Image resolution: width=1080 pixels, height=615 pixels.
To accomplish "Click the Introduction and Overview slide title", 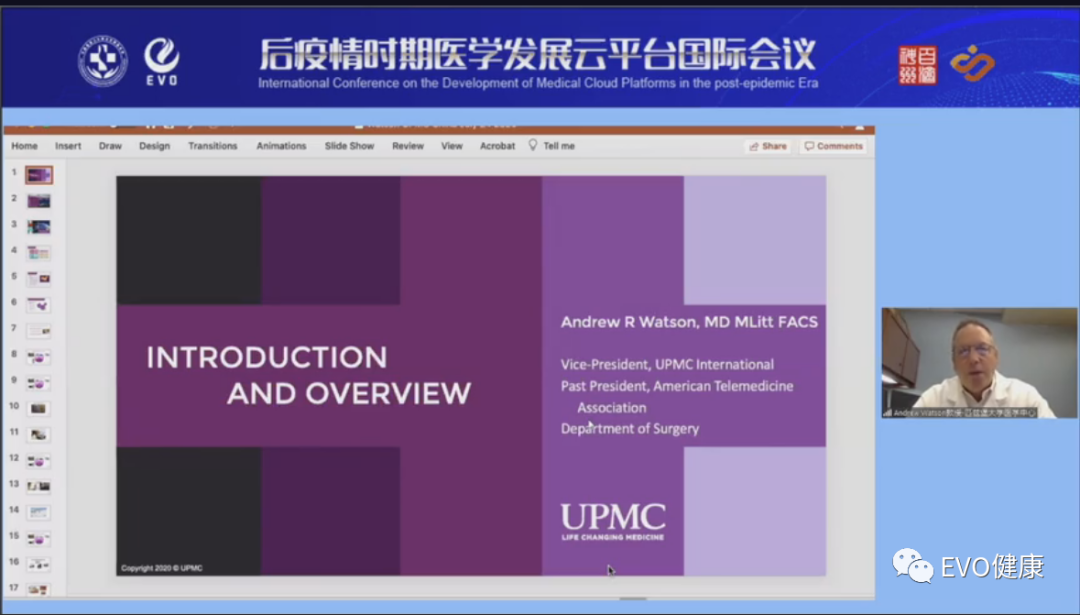I will point(308,375).
